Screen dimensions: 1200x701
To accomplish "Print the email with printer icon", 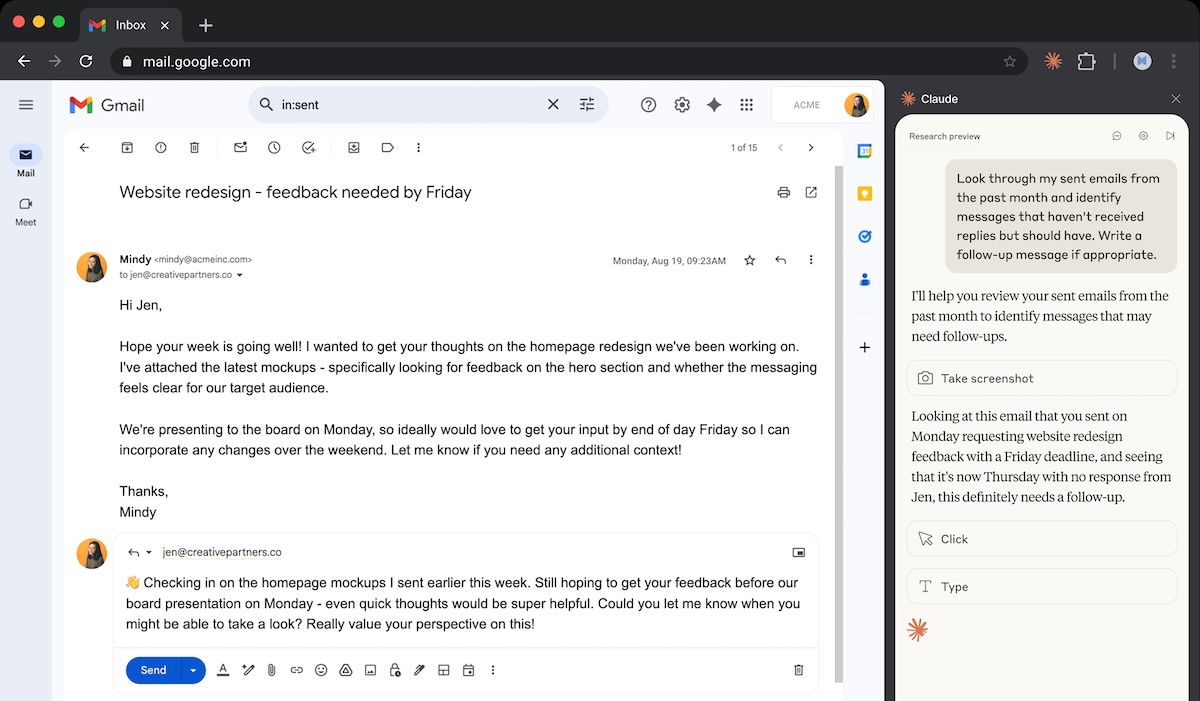I will point(784,192).
